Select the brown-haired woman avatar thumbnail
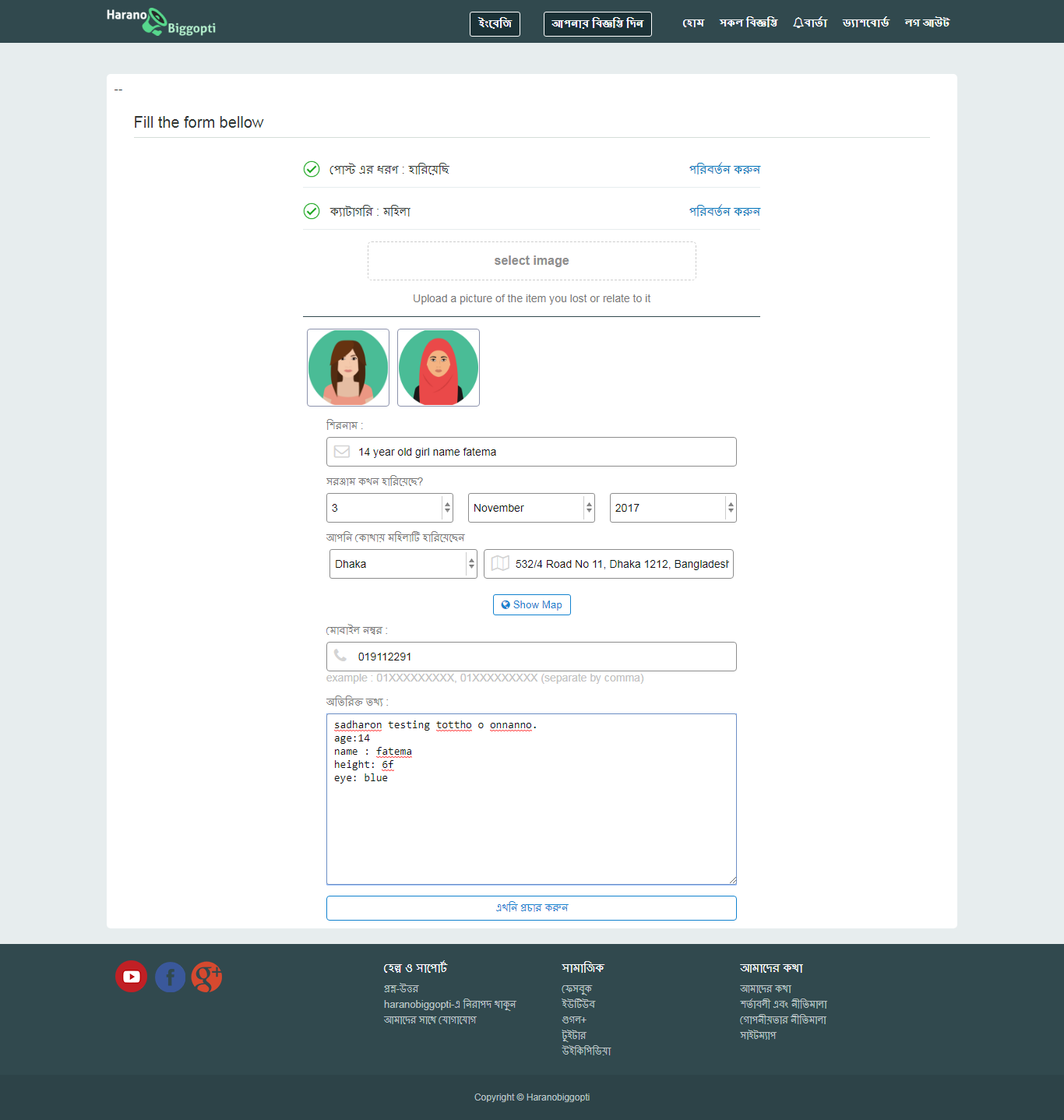Image resolution: width=1064 pixels, height=1120 pixels. click(x=348, y=368)
